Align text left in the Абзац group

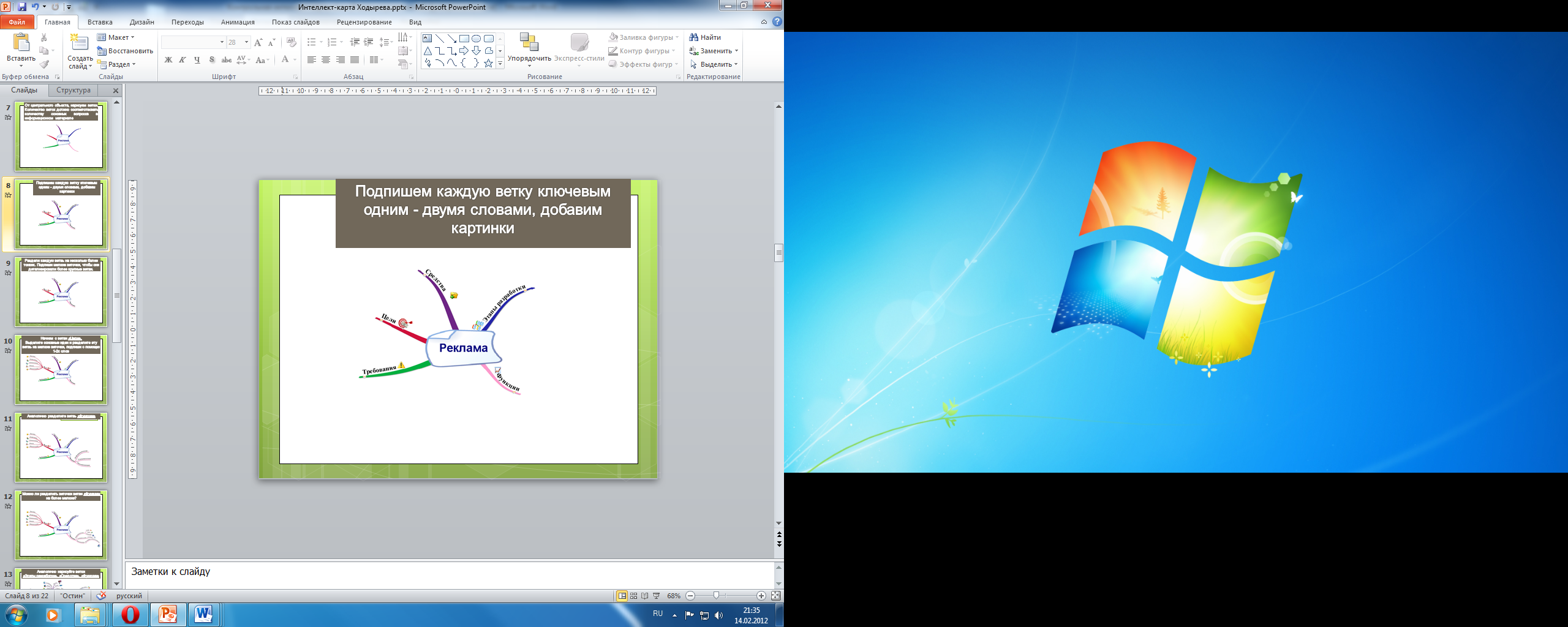coord(312,60)
